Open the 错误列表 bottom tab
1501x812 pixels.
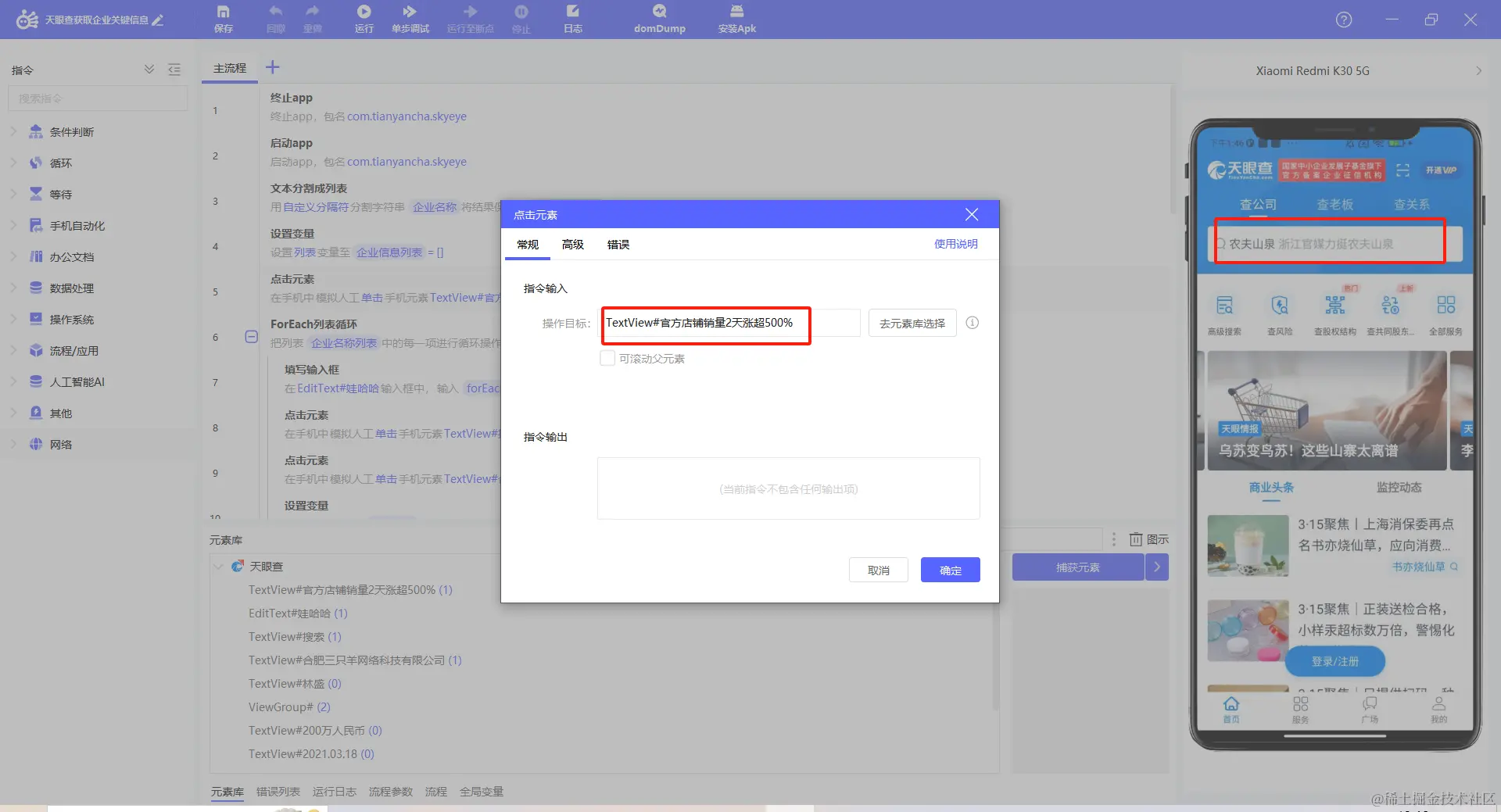click(x=278, y=792)
